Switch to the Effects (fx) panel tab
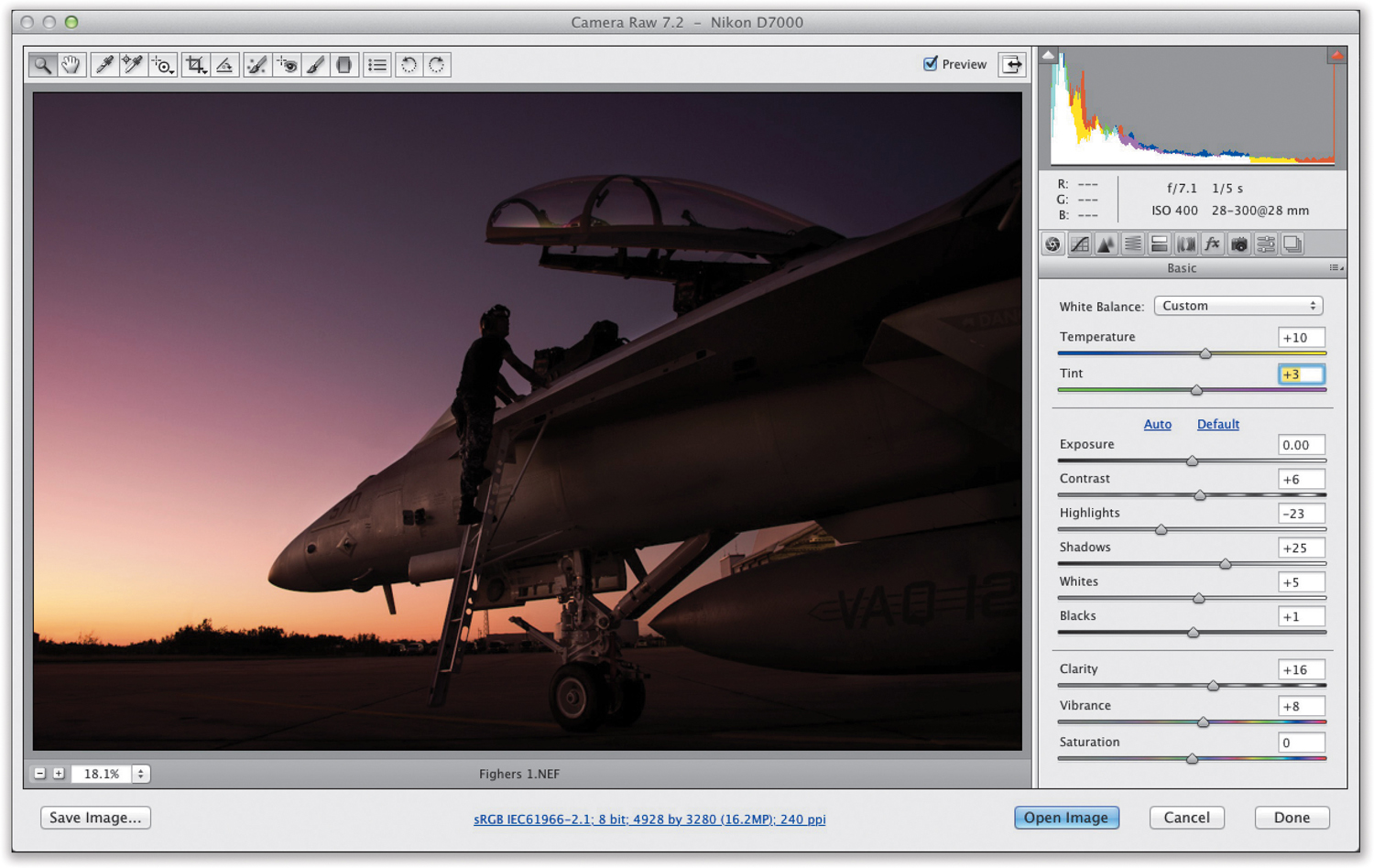This screenshot has height=868, width=1374. (1213, 244)
